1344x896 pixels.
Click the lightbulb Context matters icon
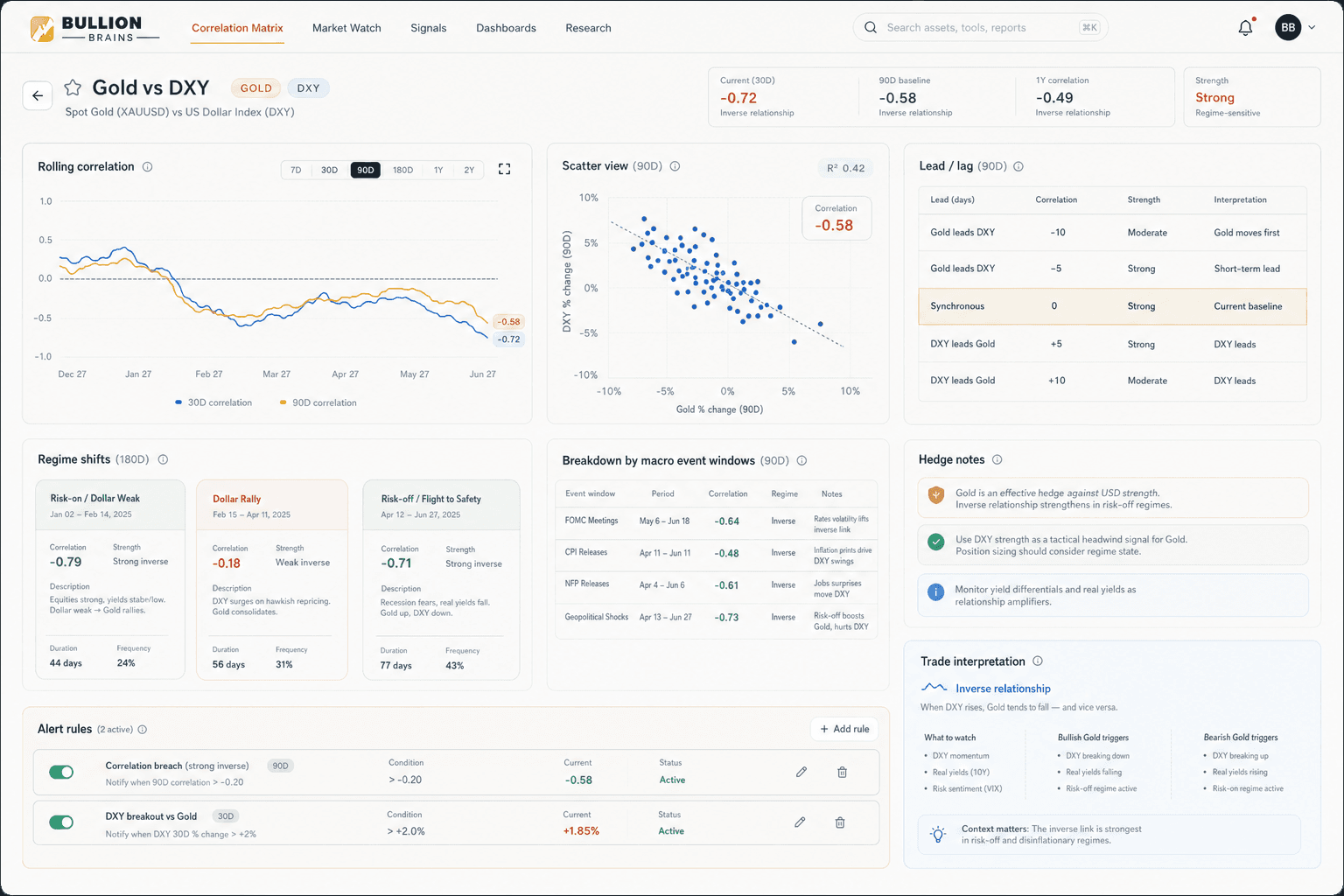pos(939,834)
